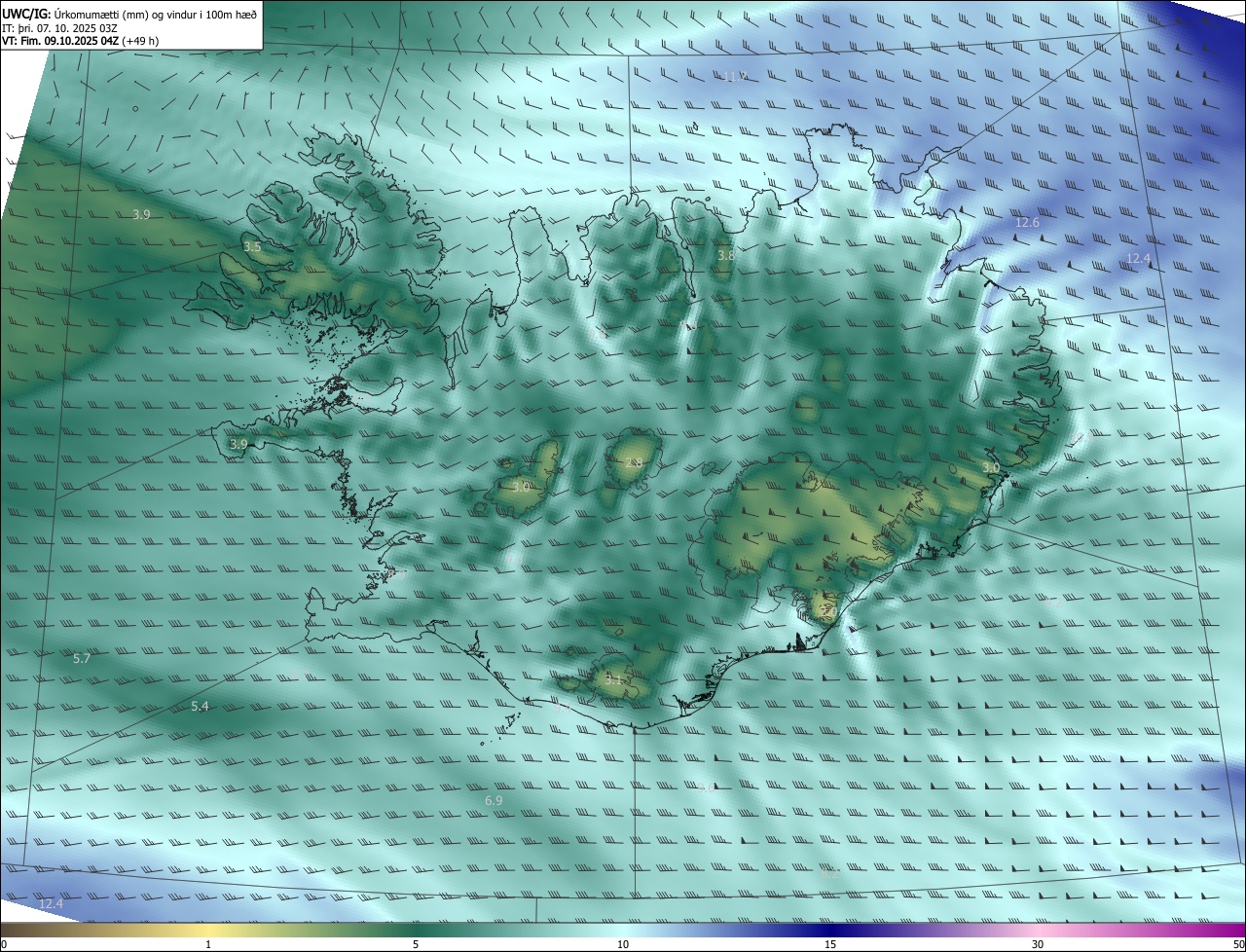Click the 6.9 value label south of Iceland

click(x=494, y=800)
